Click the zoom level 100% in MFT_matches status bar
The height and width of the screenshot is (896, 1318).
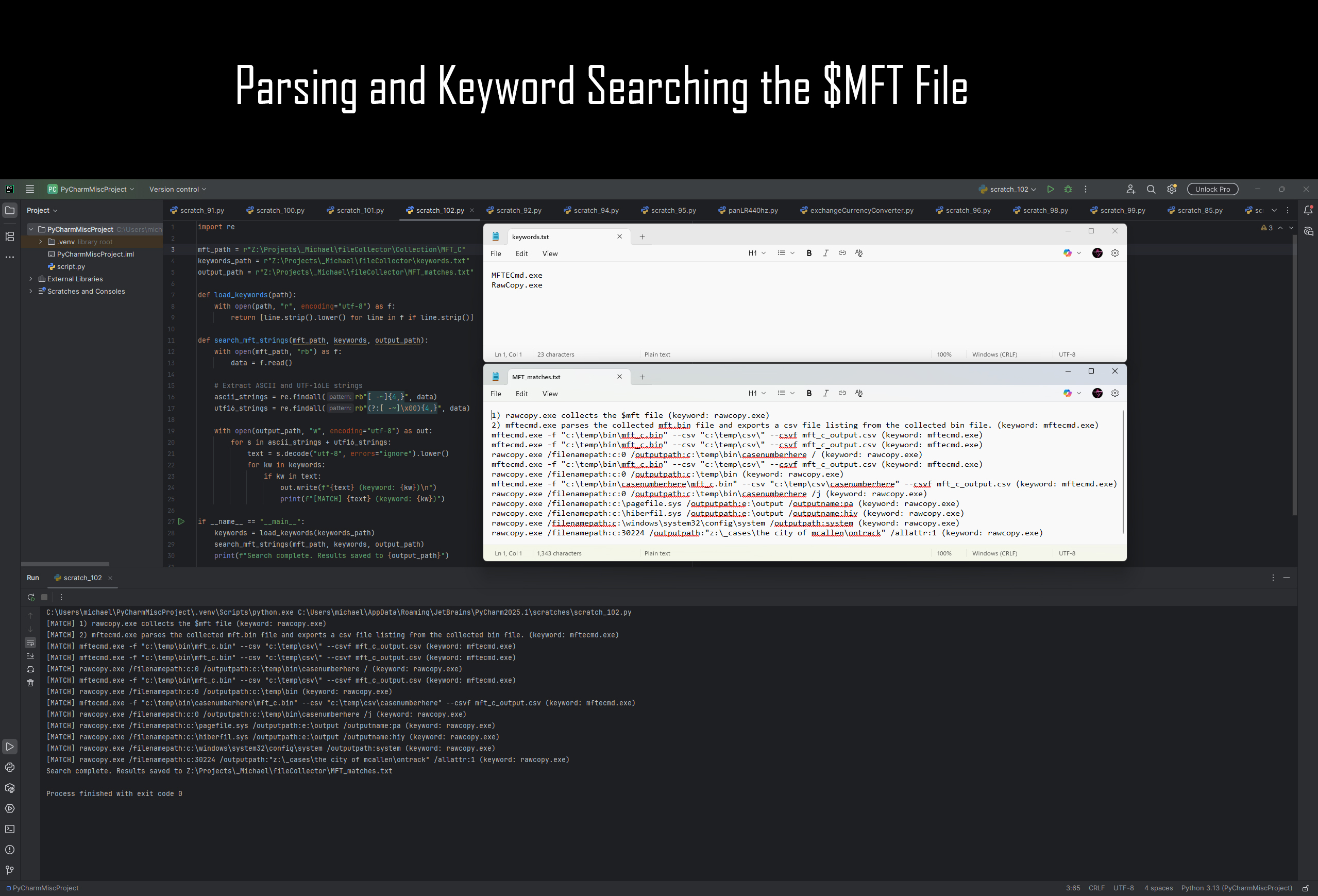tap(944, 553)
